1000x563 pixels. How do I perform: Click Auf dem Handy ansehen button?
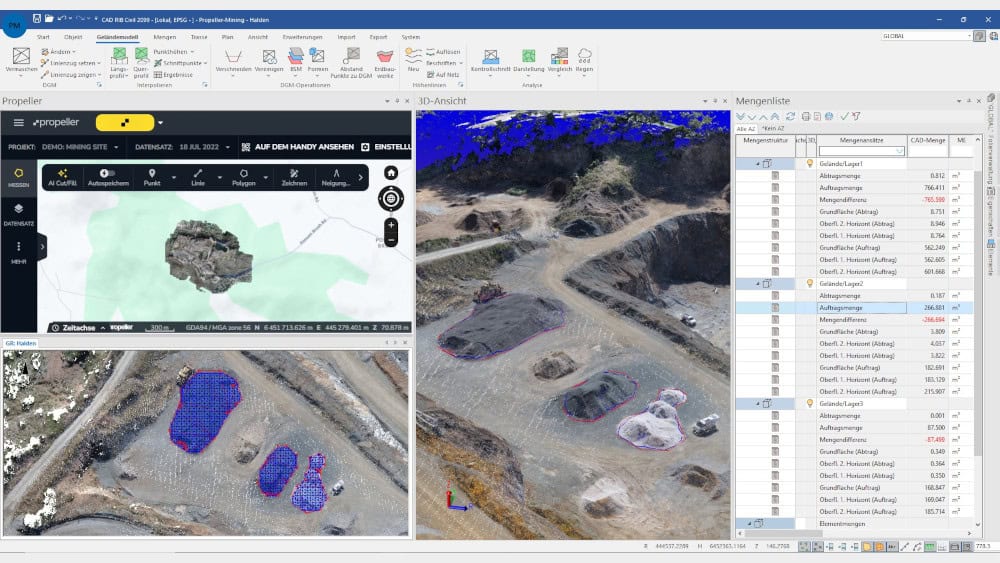(x=298, y=147)
